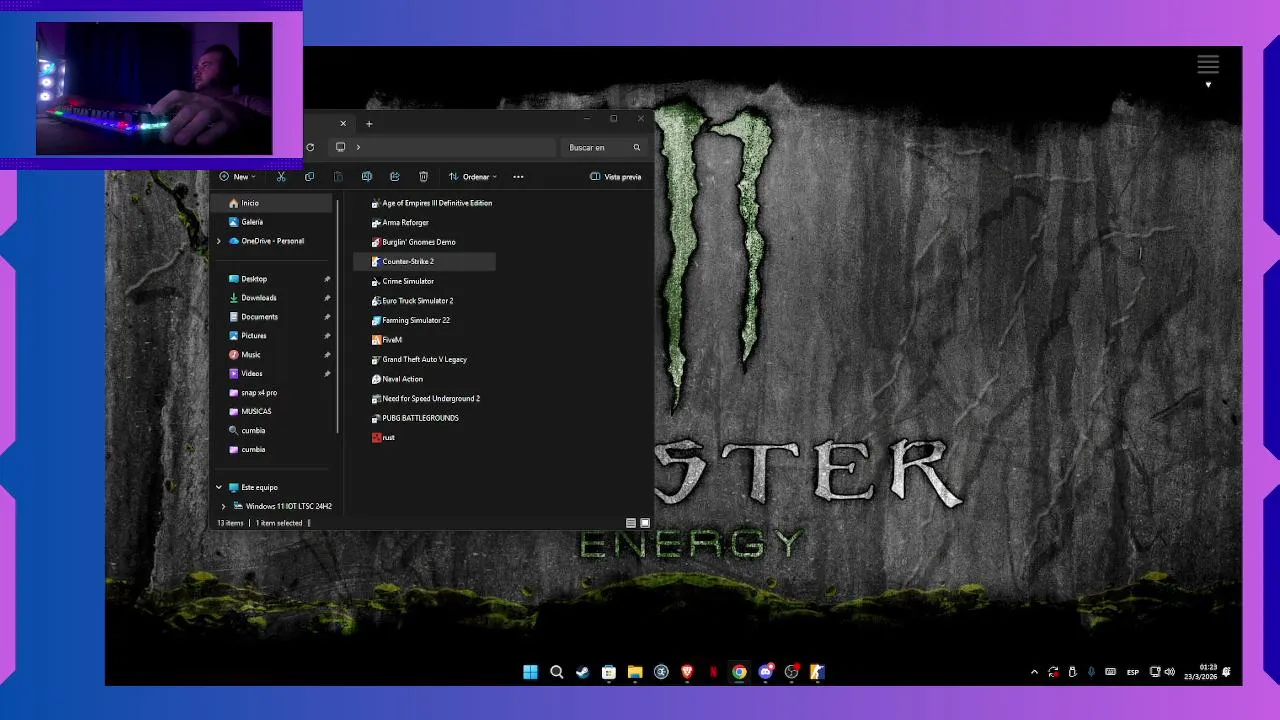The height and width of the screenshot is (720, 1280).
Task: Open File Explorer from the taskbar
Action: (x=635, y=672)
